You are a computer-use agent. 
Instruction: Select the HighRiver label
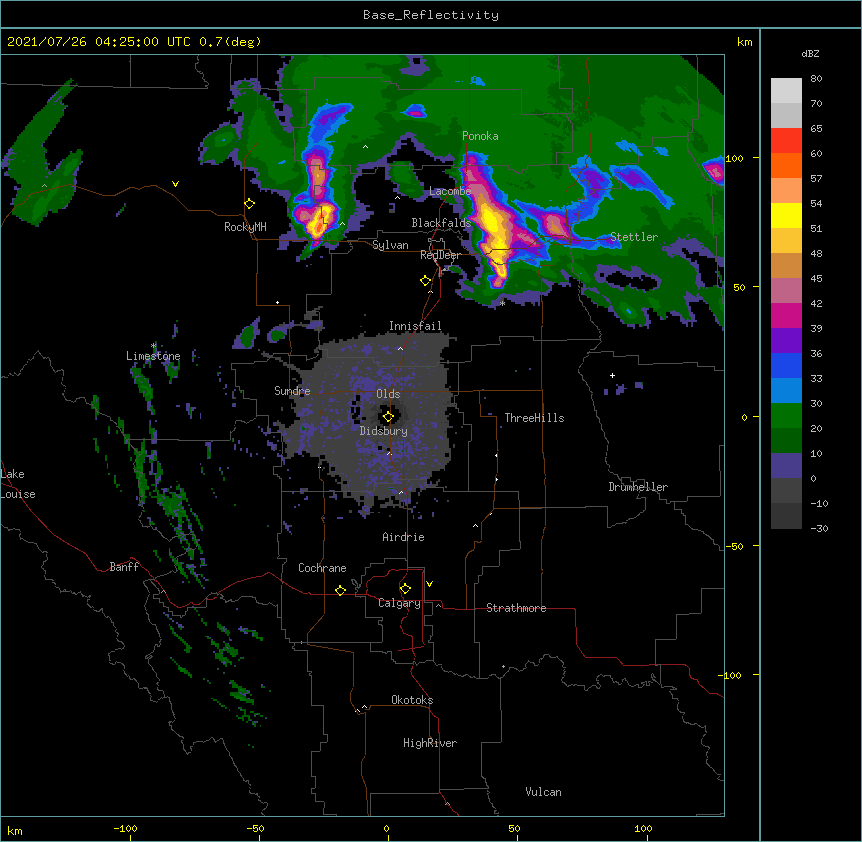pos(430,743)
